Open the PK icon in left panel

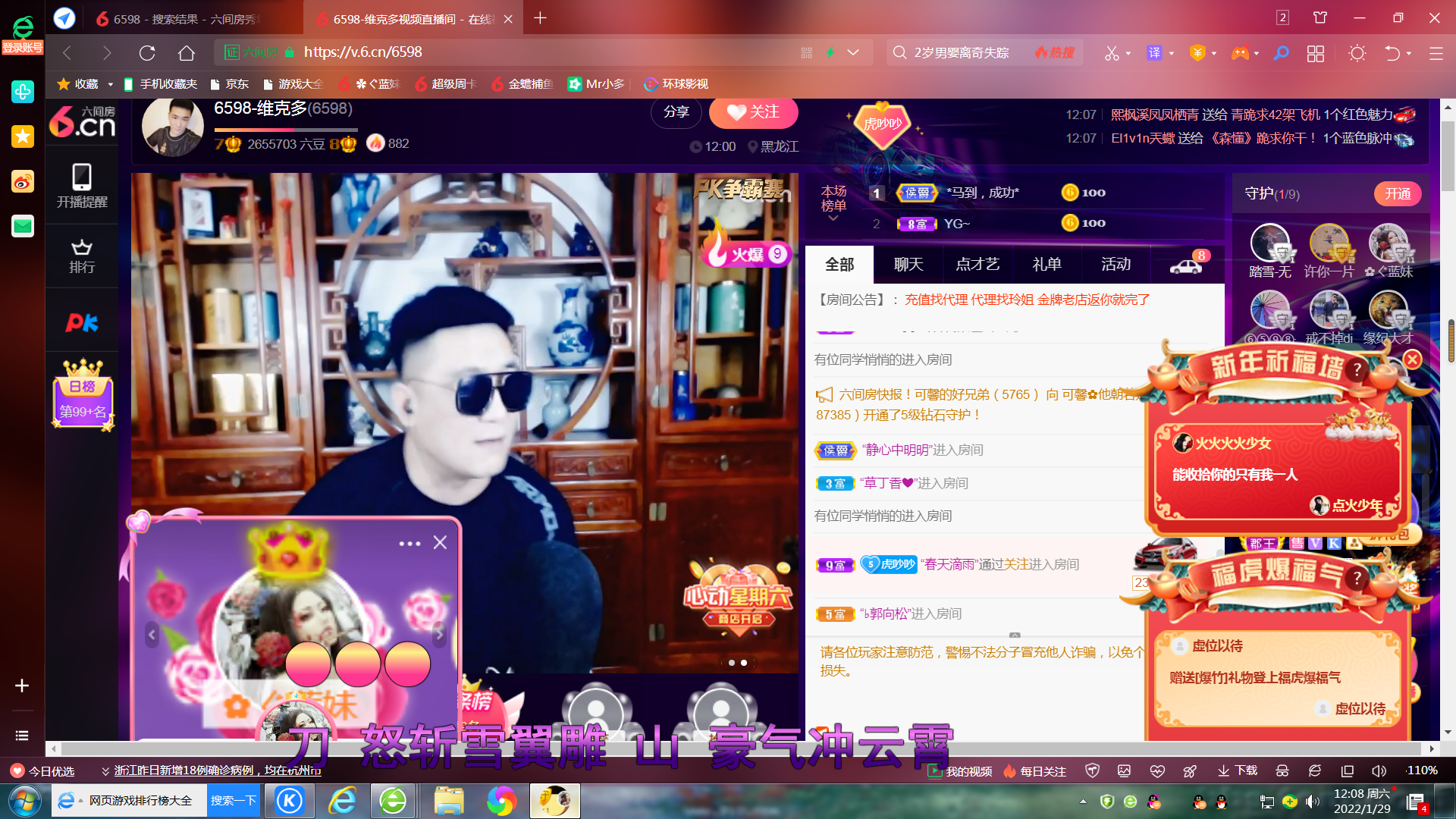coord(82,323)
